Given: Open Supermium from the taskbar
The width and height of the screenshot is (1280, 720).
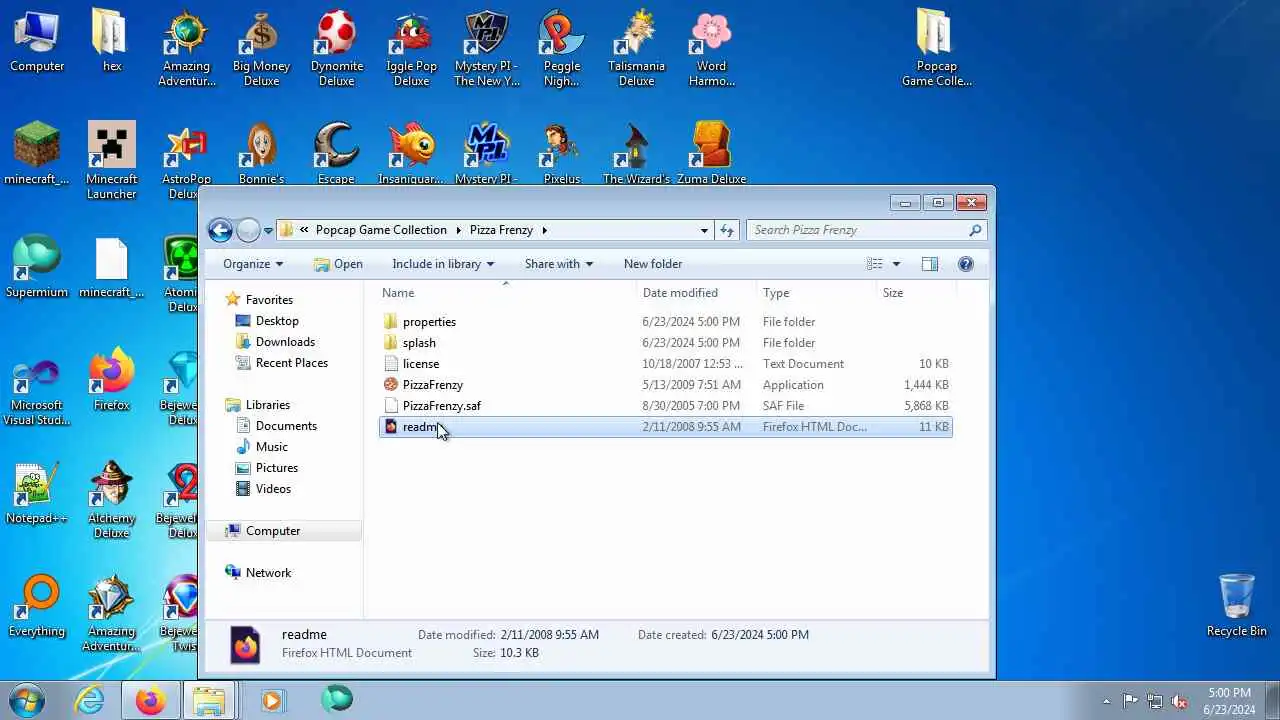Looking at the screenshot, I should tap(337, 700).
